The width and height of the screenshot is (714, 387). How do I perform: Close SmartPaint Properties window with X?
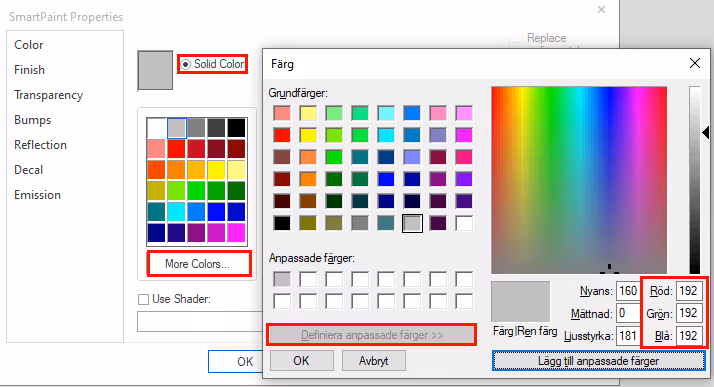[x=602, y=10]
